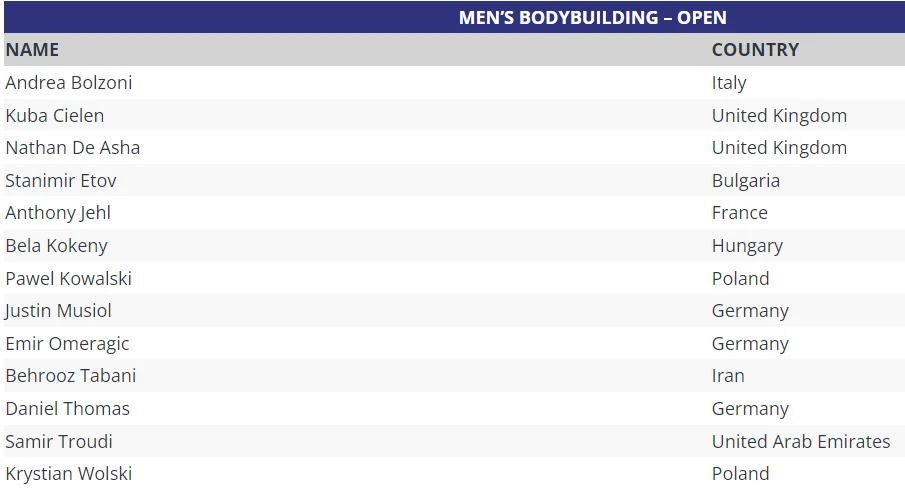Screen dimensions: 905x489
Task: Select the Iran country cell
Action: (728, 376)
